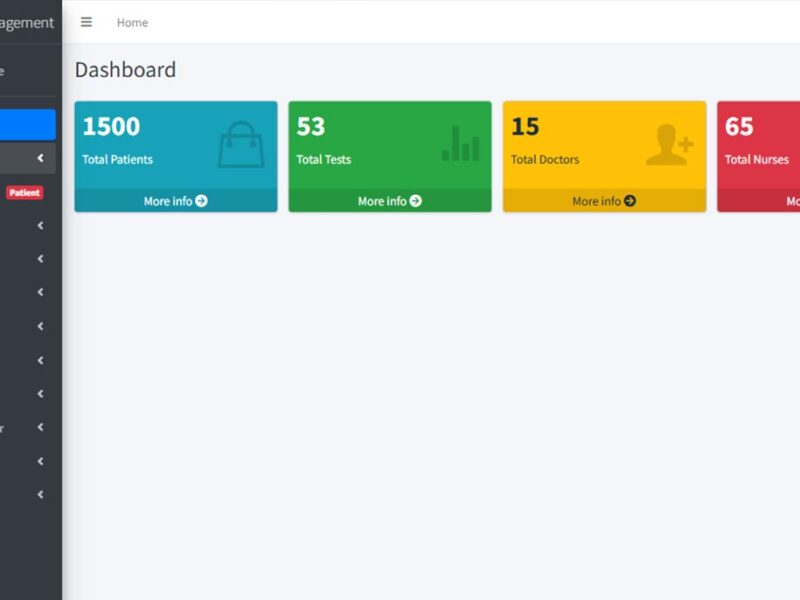Expand the gray highlighted sidebar row chevron

point(40,158)
